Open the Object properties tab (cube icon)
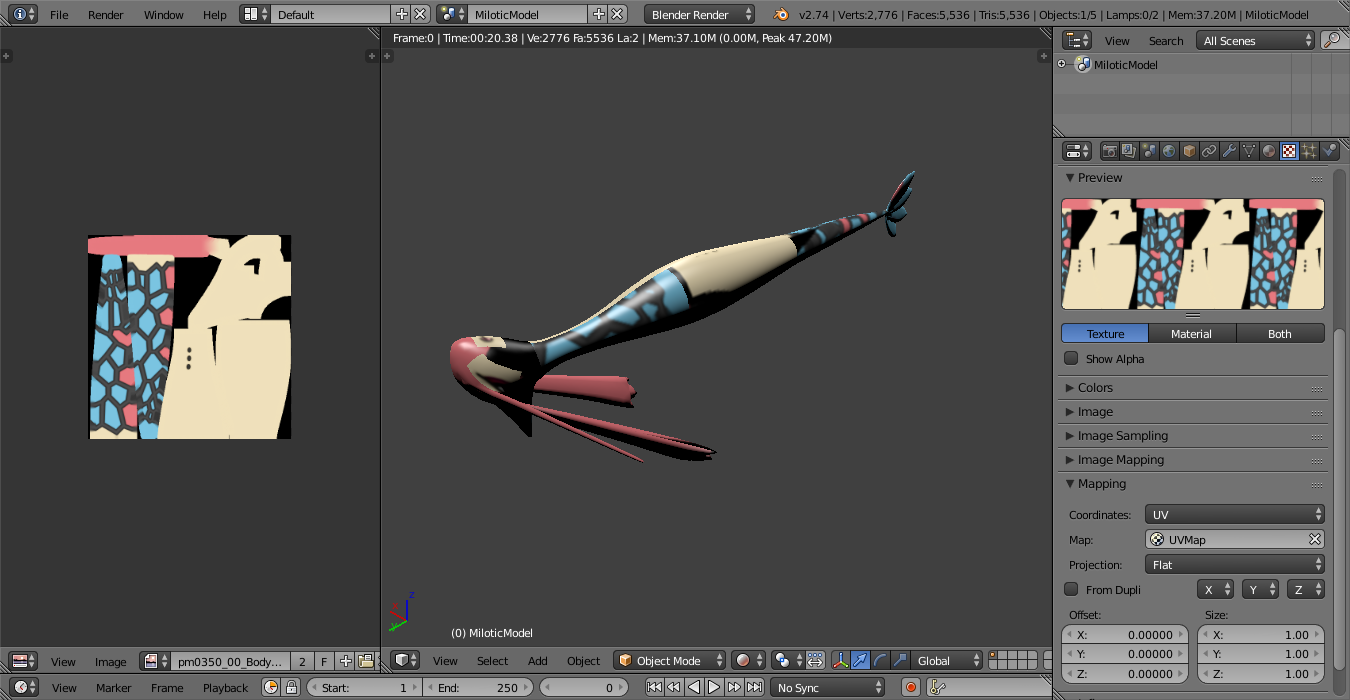Viewport: 1350px width, 700px height. coord(1189,151)
